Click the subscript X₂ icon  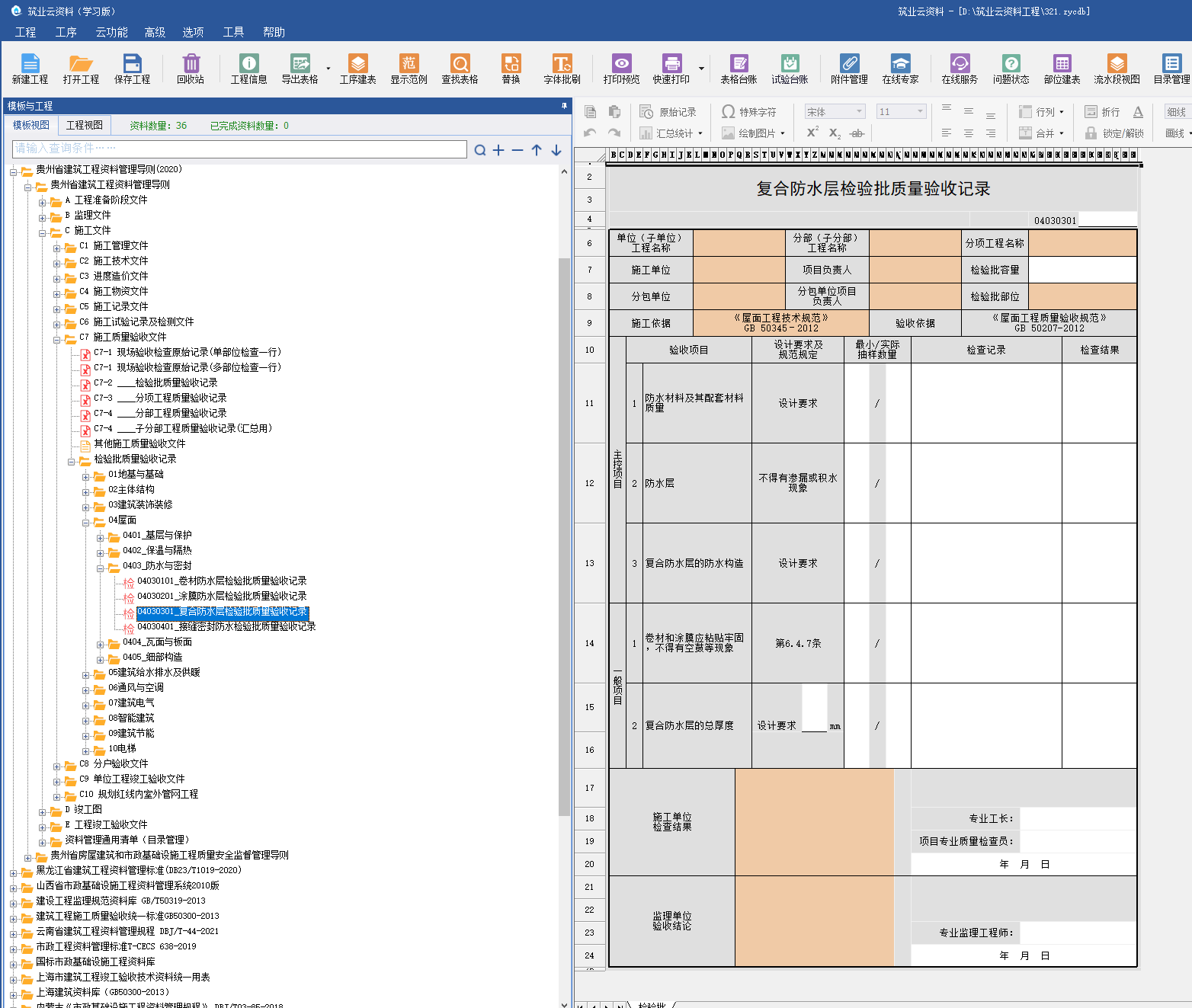835,133
